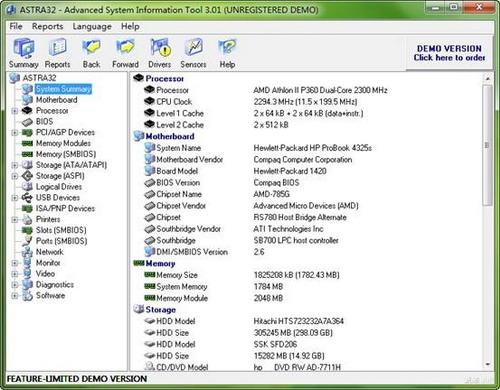This screenshot has height=390, width=500.
Task: Open the File menu
Action: tap(16, 26)
